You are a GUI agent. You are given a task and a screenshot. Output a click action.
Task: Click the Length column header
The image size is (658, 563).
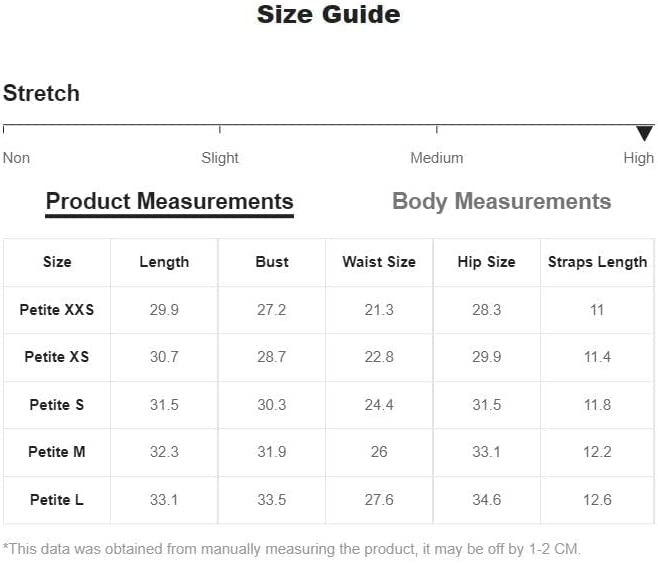[x=164, y=262]
